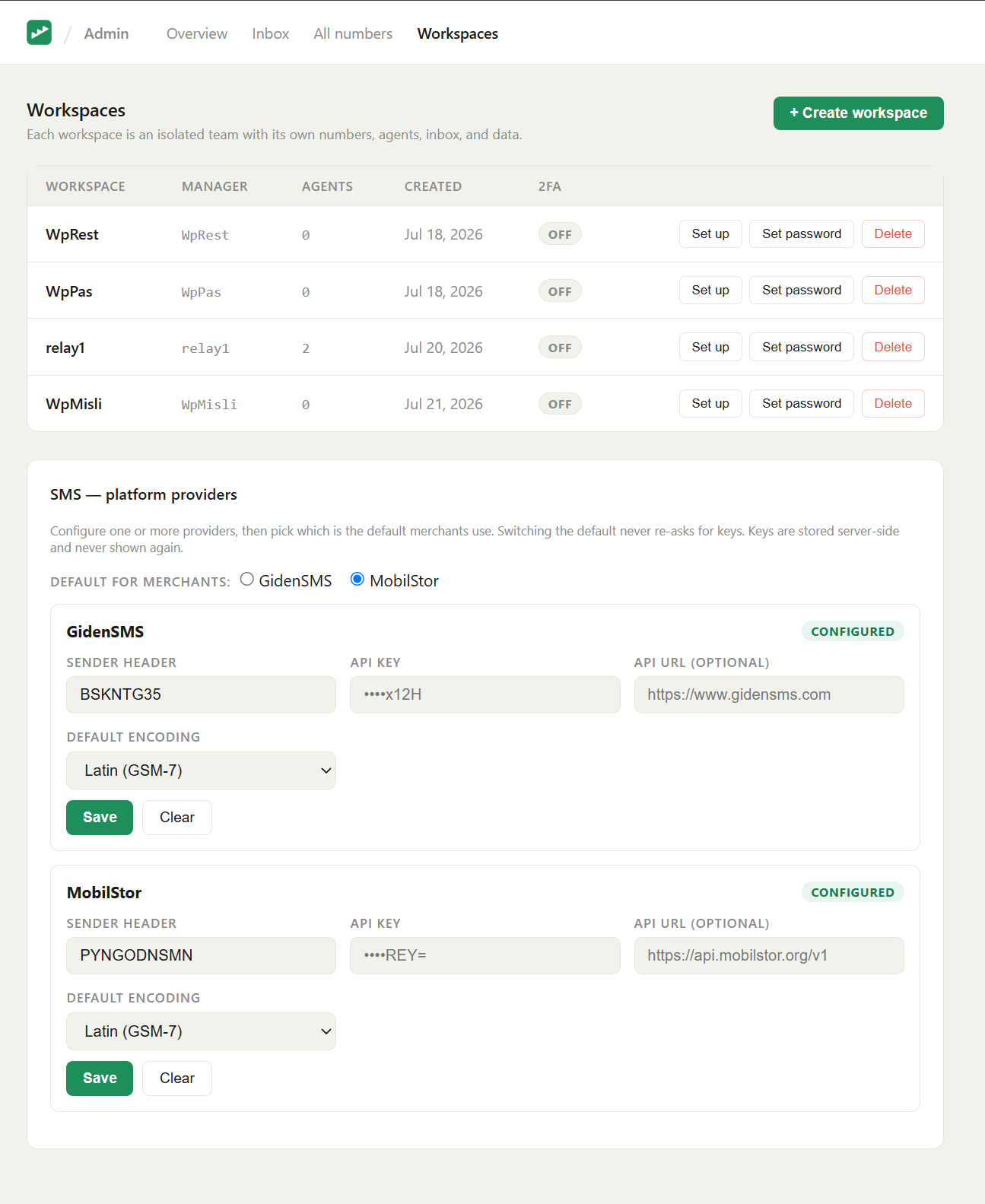985x1204 pixels.
Task: Set password for WpPas workspace
Action: click(x=802, y=291)
